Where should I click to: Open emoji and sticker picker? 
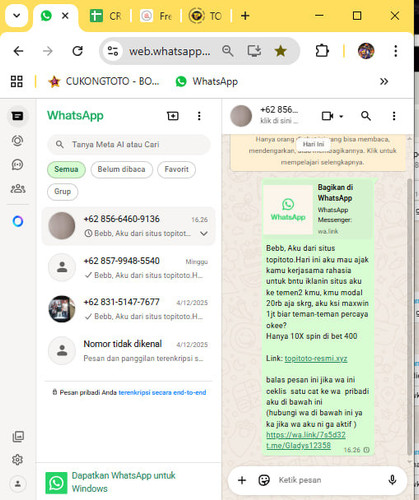[x=264, y=480]
